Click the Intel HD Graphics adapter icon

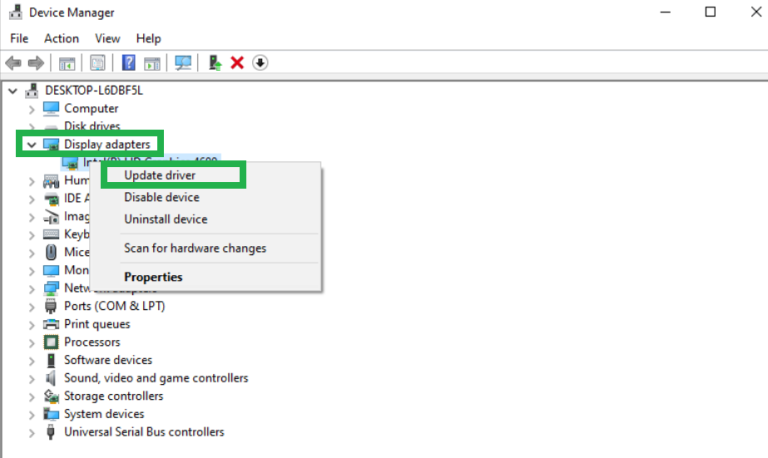(70, 163)
